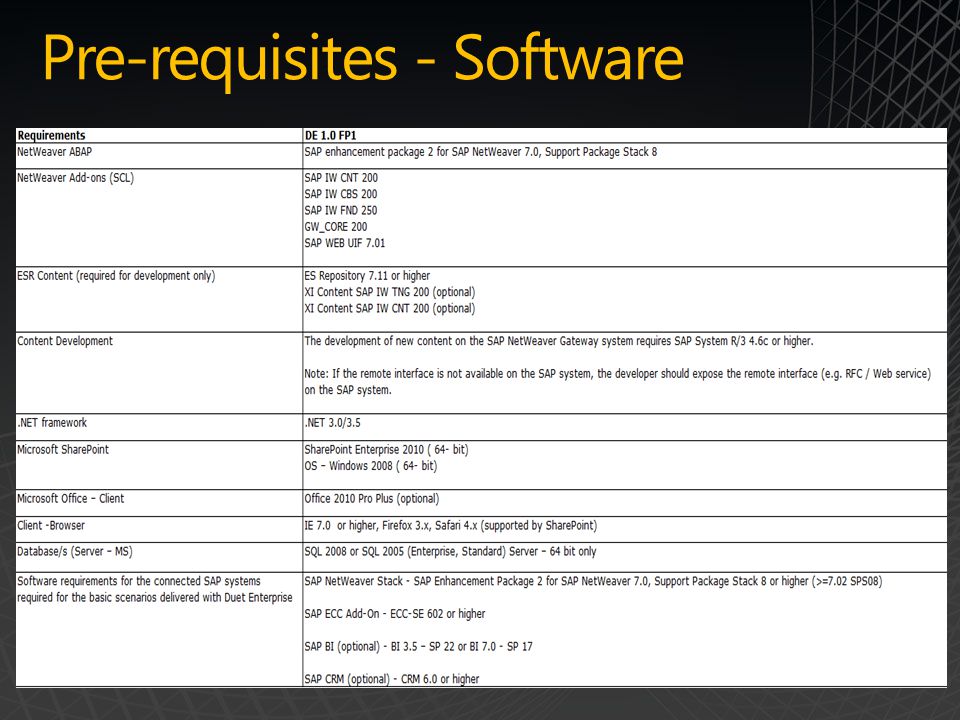
Task: Click 'Software requirements for the connected SAP systems'
Action: tap(139, 582)
